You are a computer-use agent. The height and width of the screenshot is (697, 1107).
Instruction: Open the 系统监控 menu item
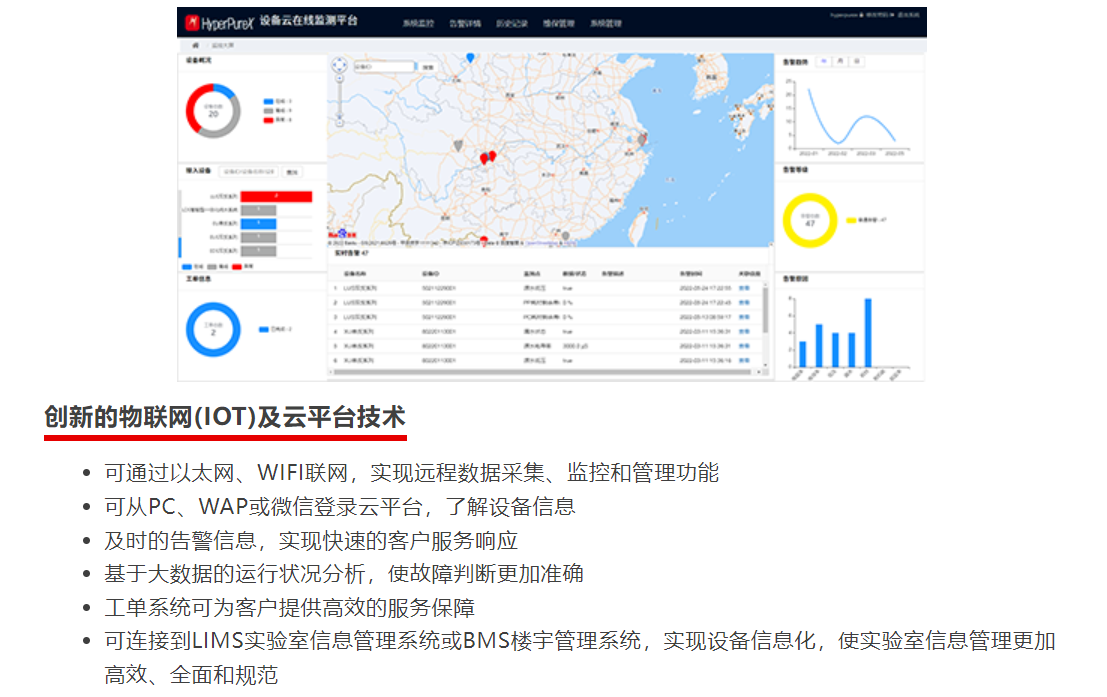(418, 22)
